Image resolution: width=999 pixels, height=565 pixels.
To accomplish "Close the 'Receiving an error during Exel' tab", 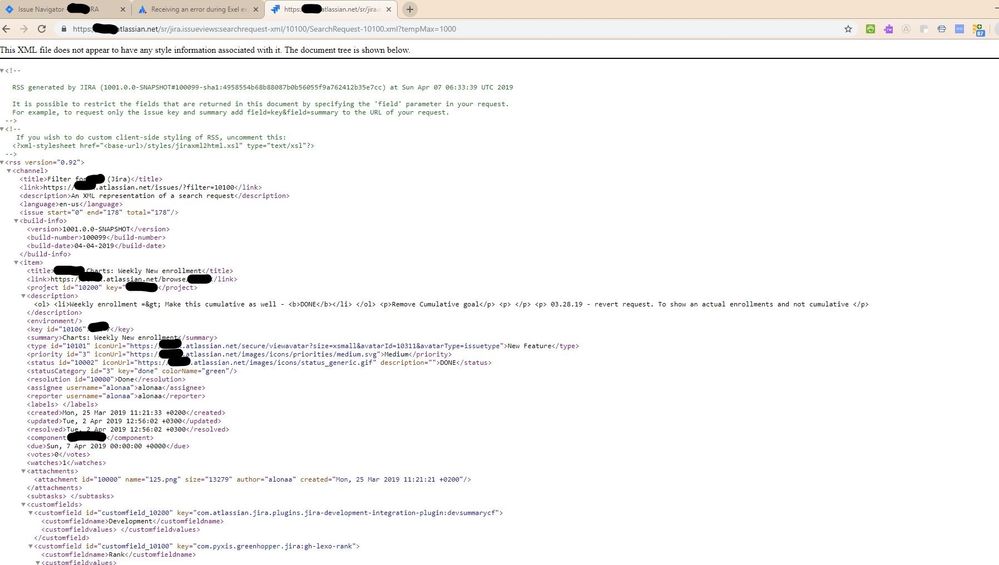I will [256, 10].
